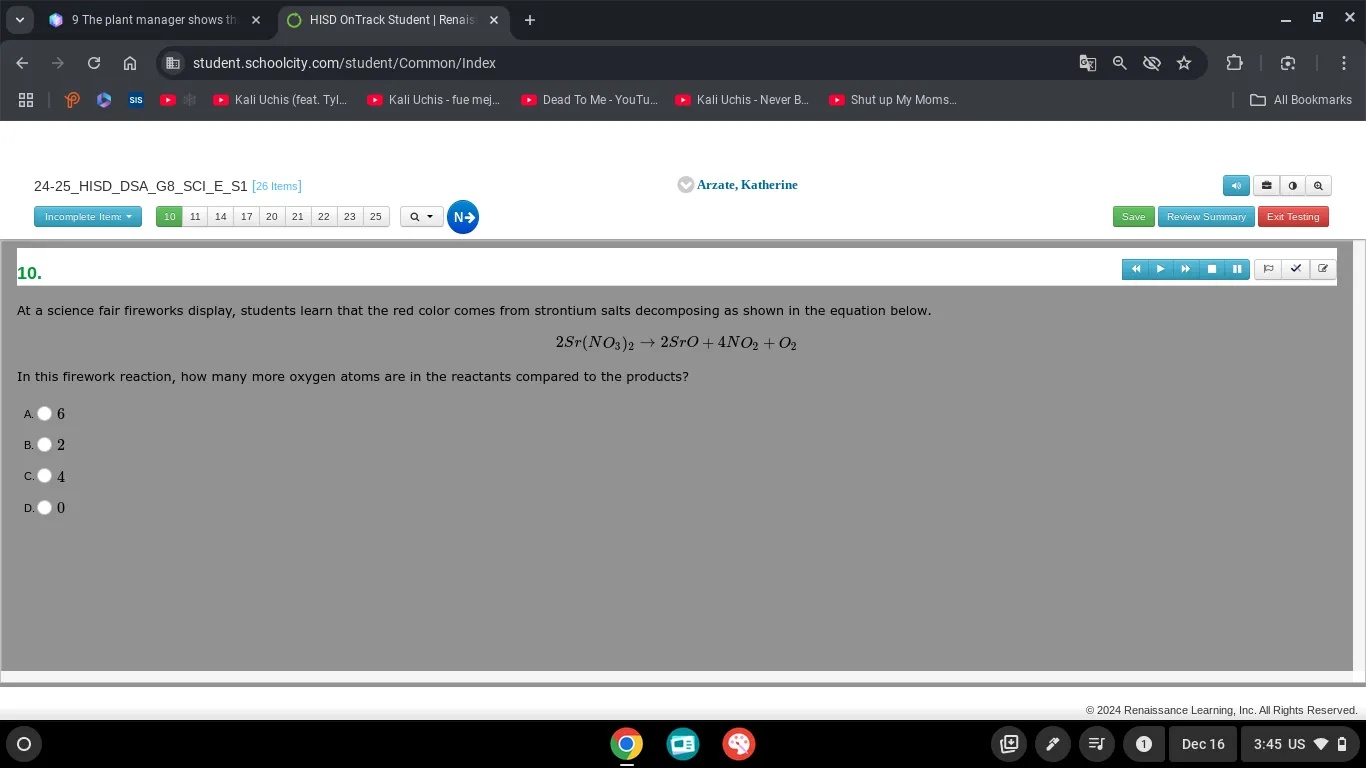Go to next question with N arrow

coord(462,217)
